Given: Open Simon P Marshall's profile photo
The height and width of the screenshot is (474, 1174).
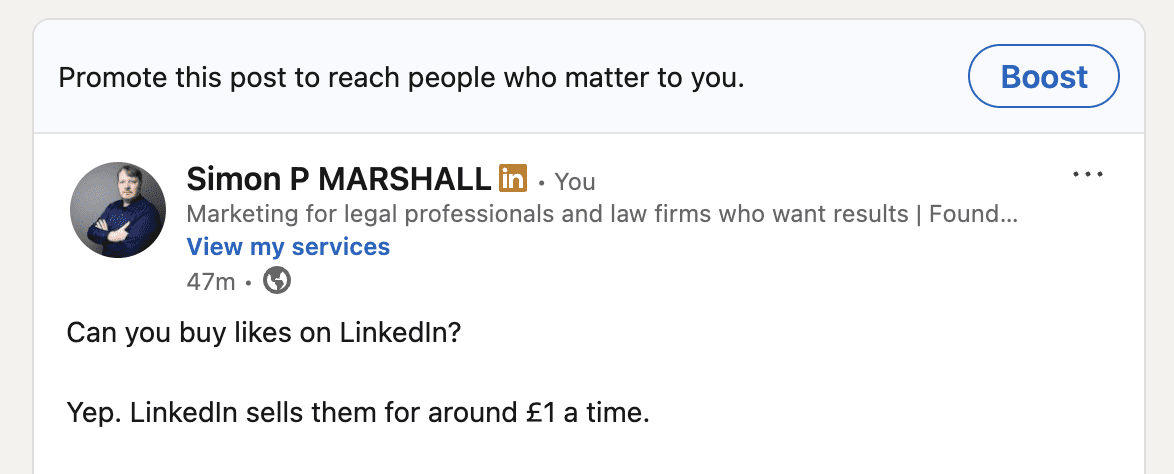Looking at the screenshot, I should point(118,210).
